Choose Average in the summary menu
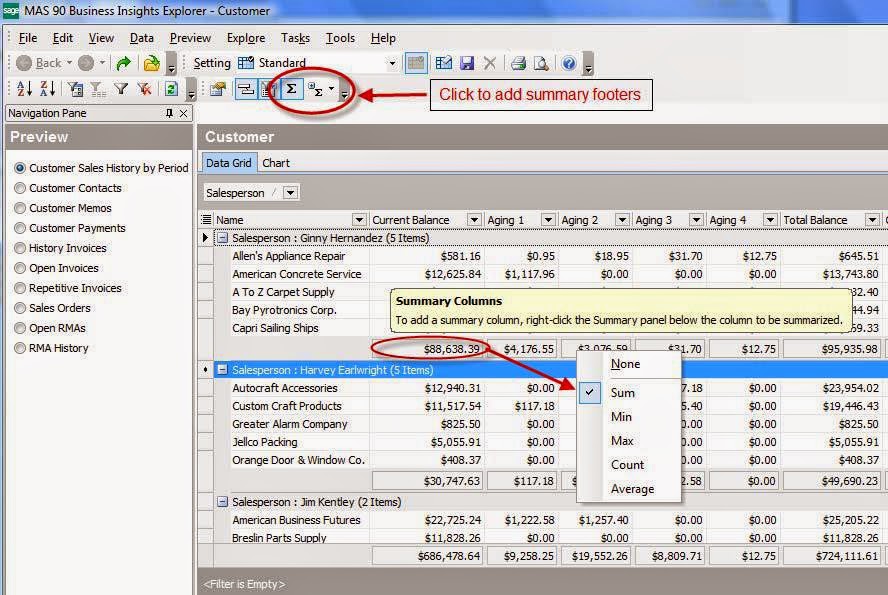The image size is (888, 595). [x=629, y=489]
